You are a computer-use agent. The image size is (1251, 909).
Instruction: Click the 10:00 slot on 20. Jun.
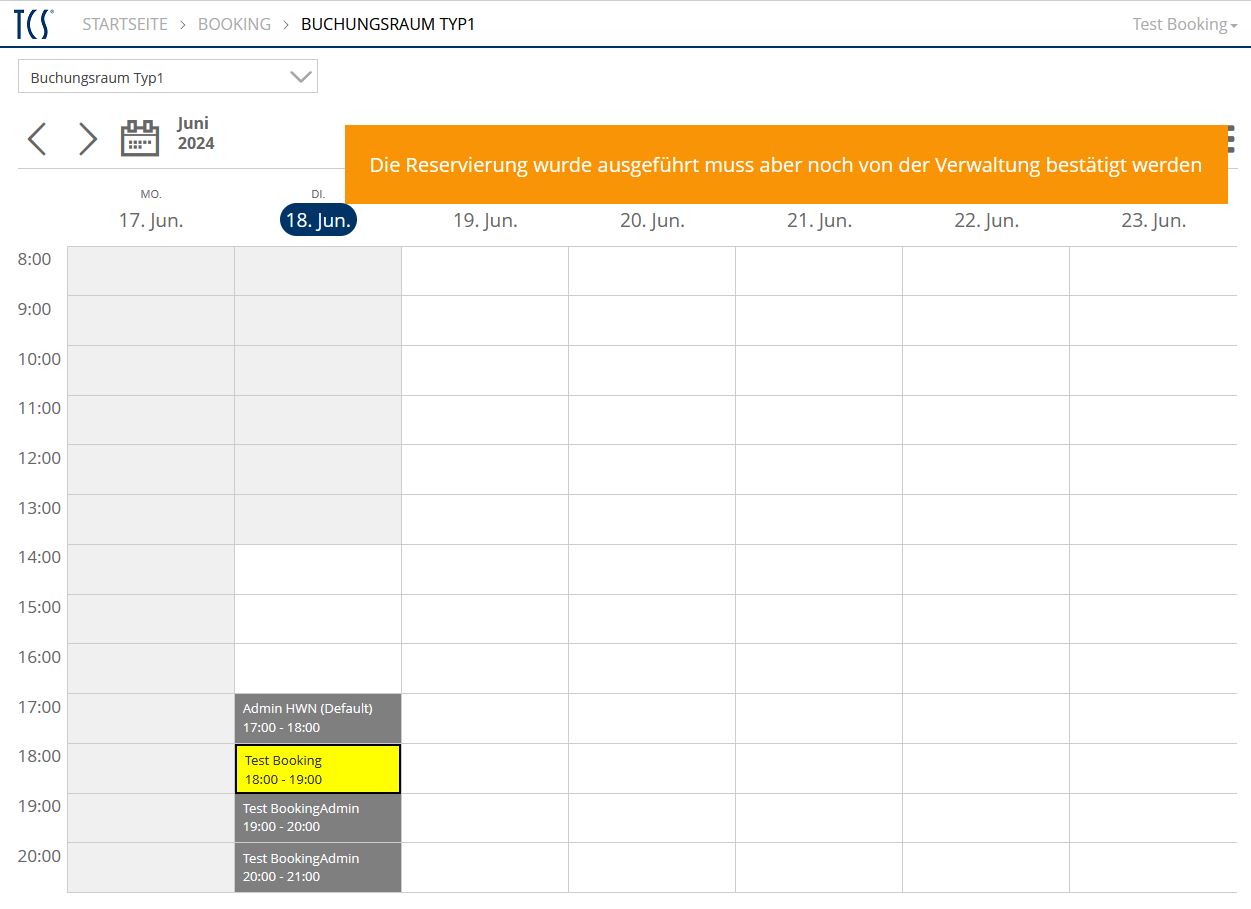point(652,370)
